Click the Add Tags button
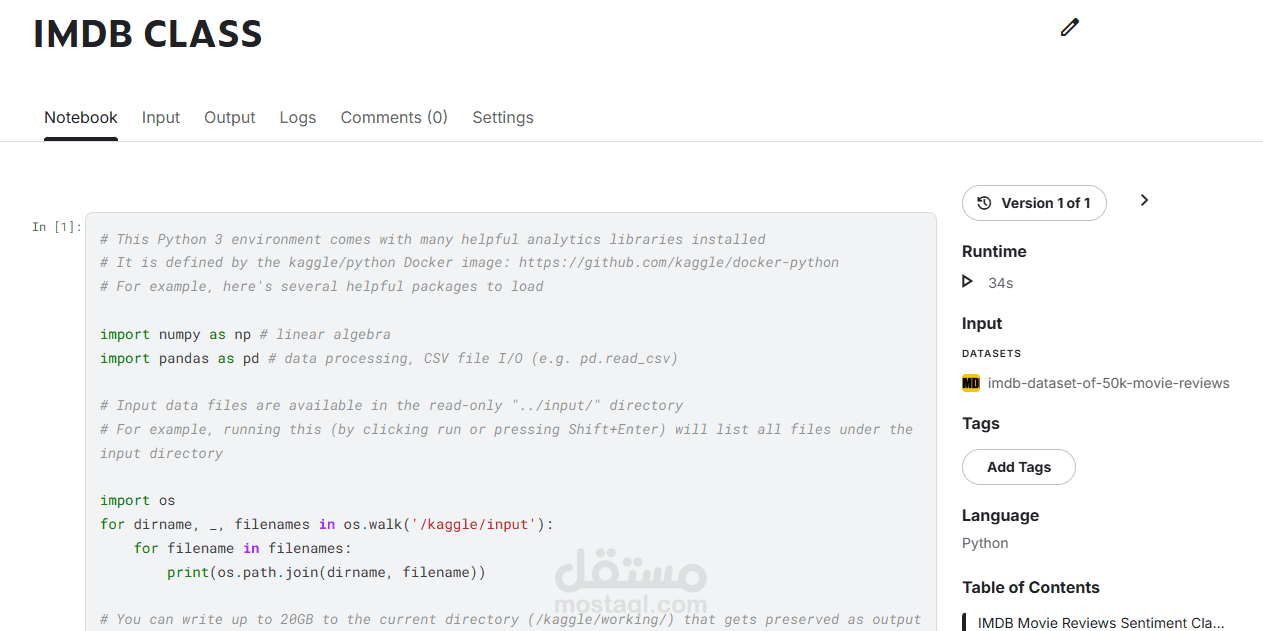Screen dimensions: 1263x631 (x=1019, y=467)
